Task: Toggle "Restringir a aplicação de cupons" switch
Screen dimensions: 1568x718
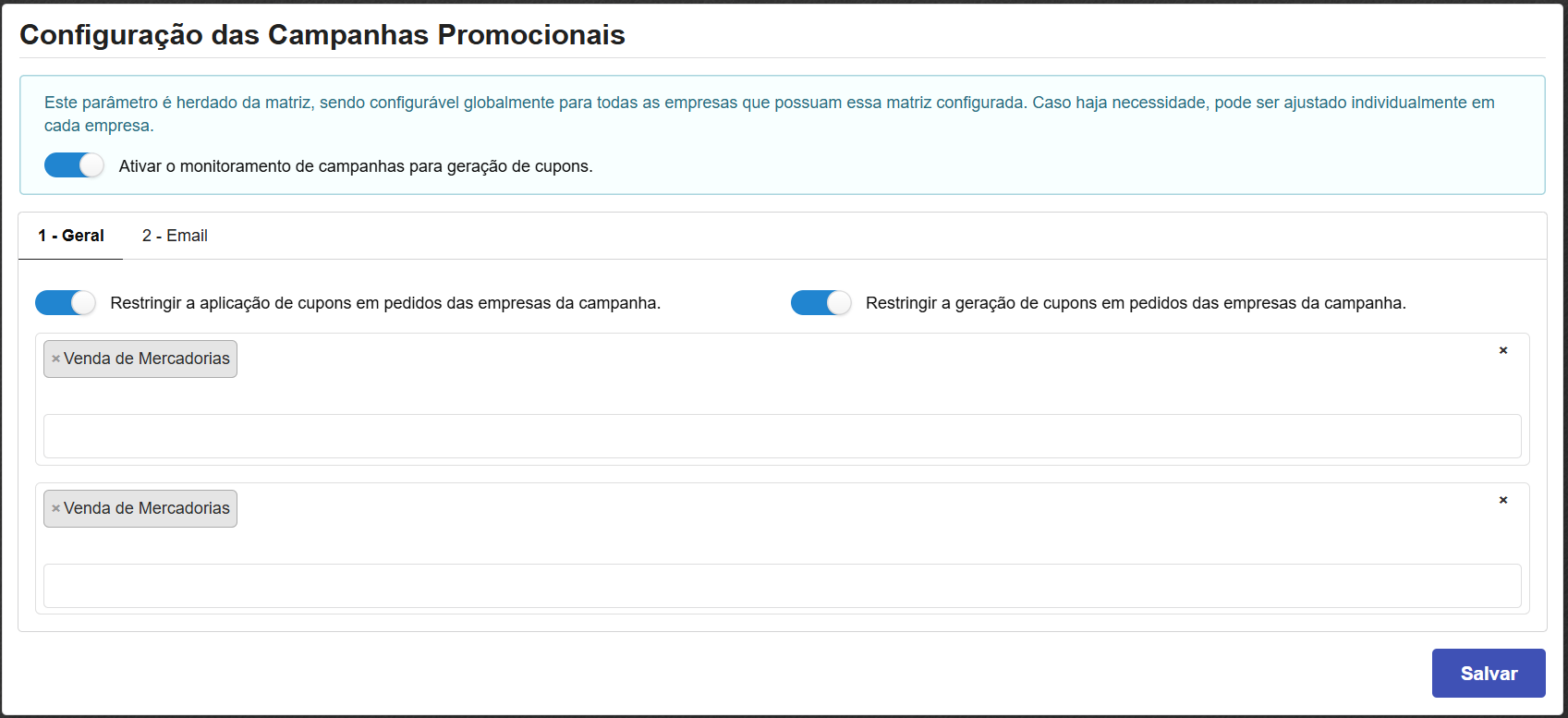Action: point(65,302)
